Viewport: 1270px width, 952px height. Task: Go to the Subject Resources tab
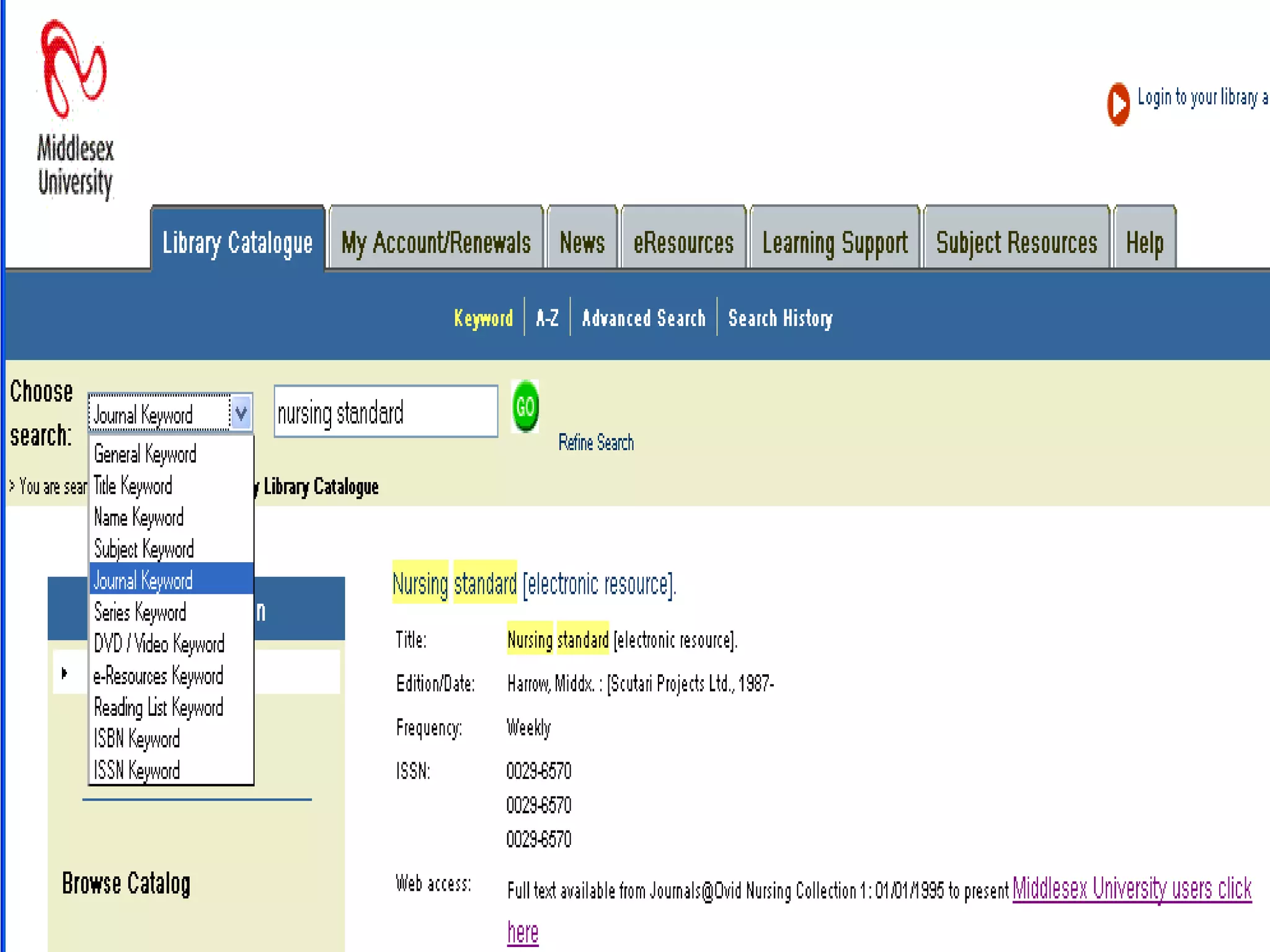point(1016,242)
